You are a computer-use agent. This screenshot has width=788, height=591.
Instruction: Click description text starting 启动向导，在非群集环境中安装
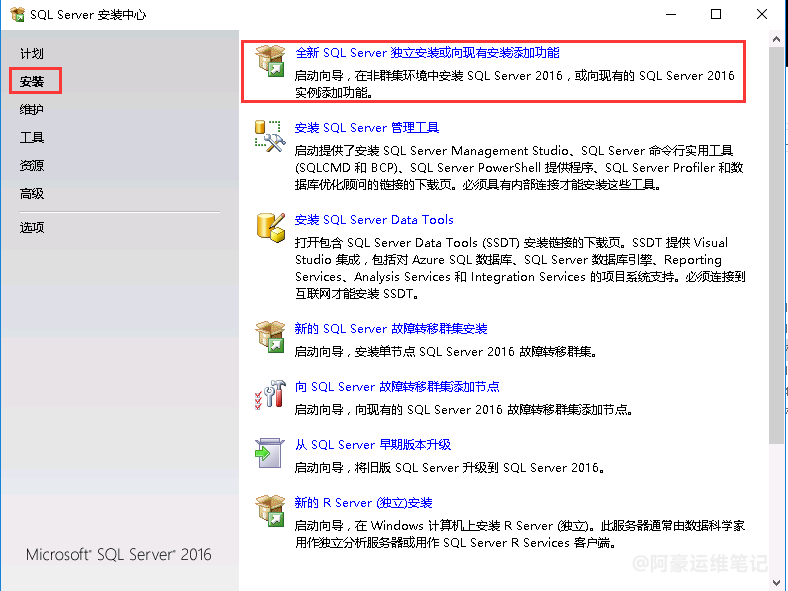[x=515, y=84]
